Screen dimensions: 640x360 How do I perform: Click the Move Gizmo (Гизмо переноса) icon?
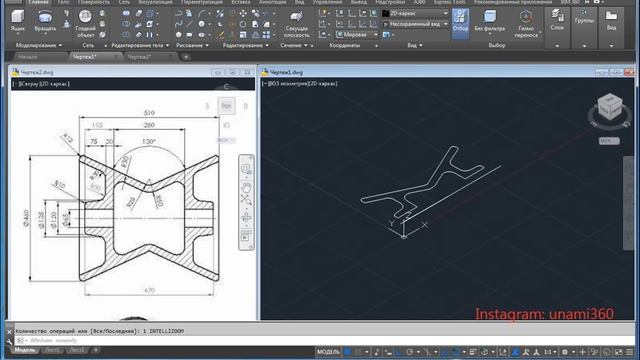pos(526,17)
